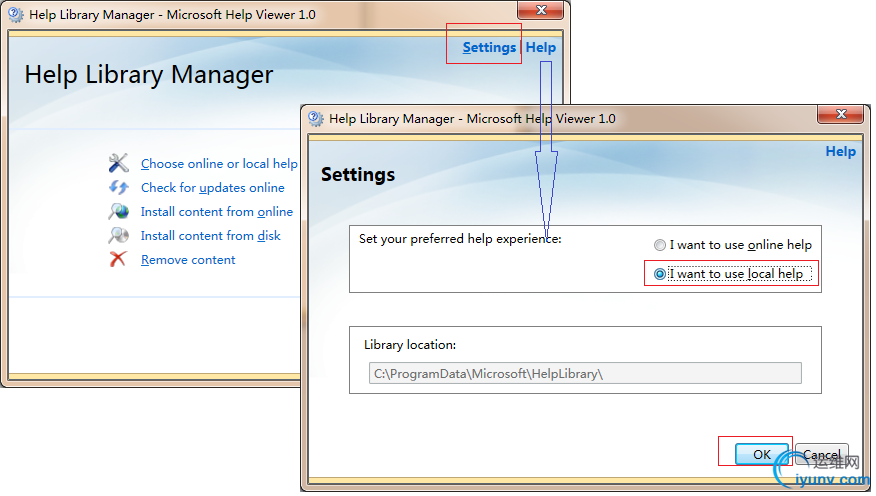This screenshot has width=876, height=496.
Task: Open Help link in the back window
Action: (540, 47)
